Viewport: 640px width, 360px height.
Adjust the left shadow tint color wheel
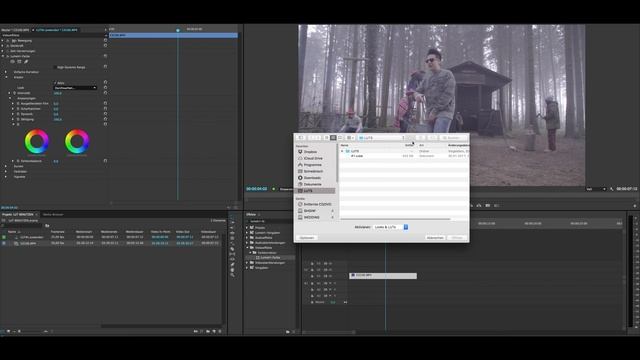37,141
